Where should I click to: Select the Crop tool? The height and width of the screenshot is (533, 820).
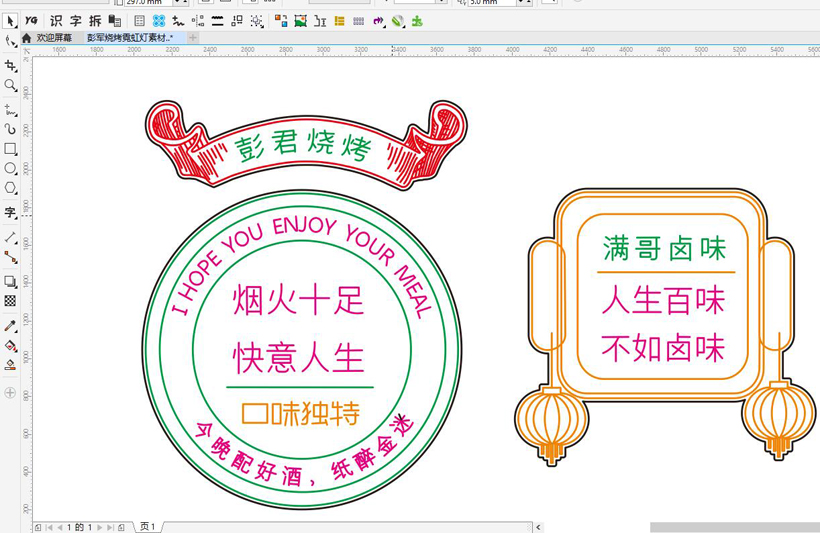pos(10,65)
